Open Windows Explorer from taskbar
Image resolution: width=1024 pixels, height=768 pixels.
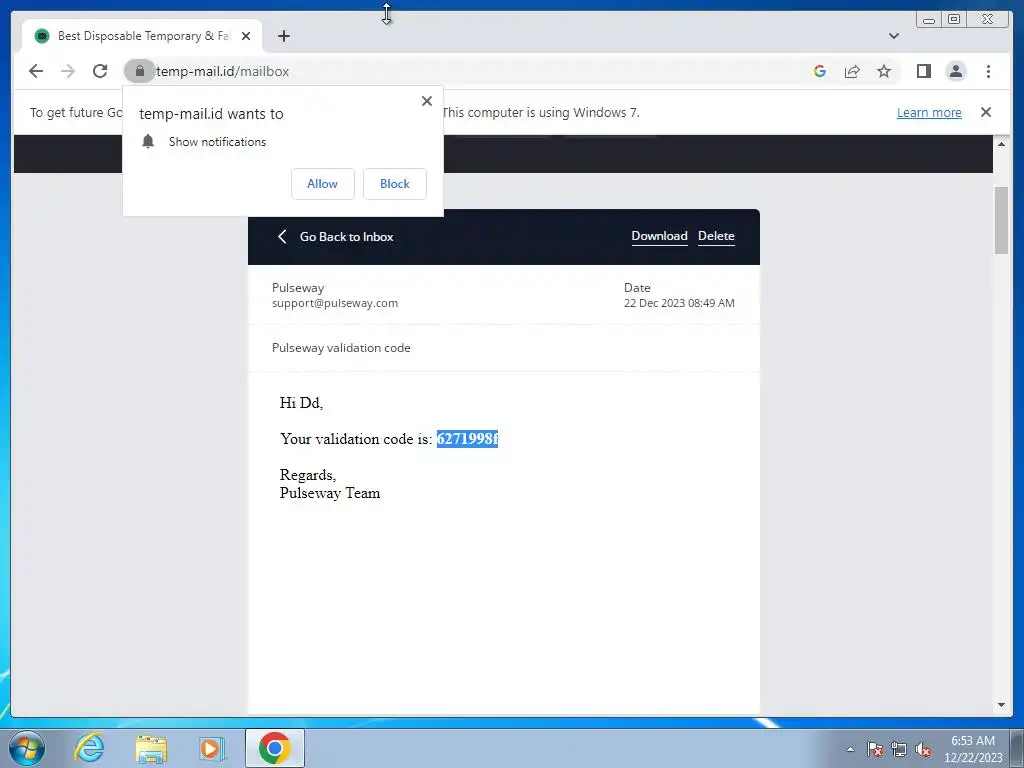151,748
